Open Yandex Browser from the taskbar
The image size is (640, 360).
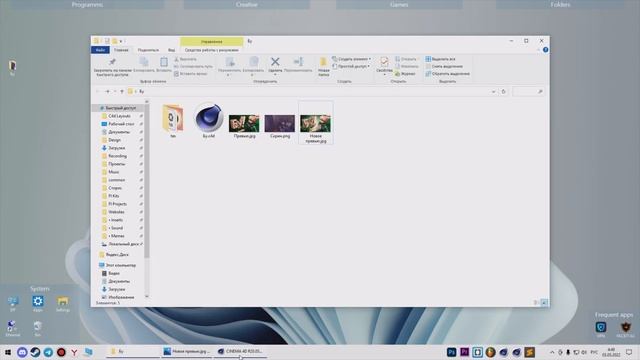(74, 352)
